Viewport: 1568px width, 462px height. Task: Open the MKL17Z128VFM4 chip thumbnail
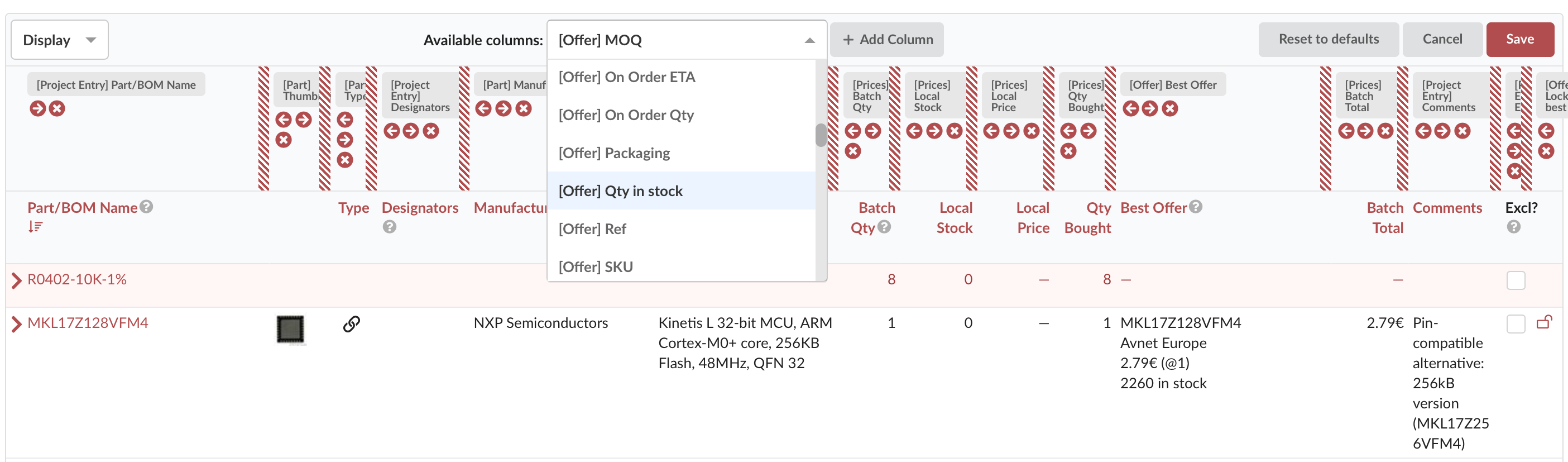290,330
